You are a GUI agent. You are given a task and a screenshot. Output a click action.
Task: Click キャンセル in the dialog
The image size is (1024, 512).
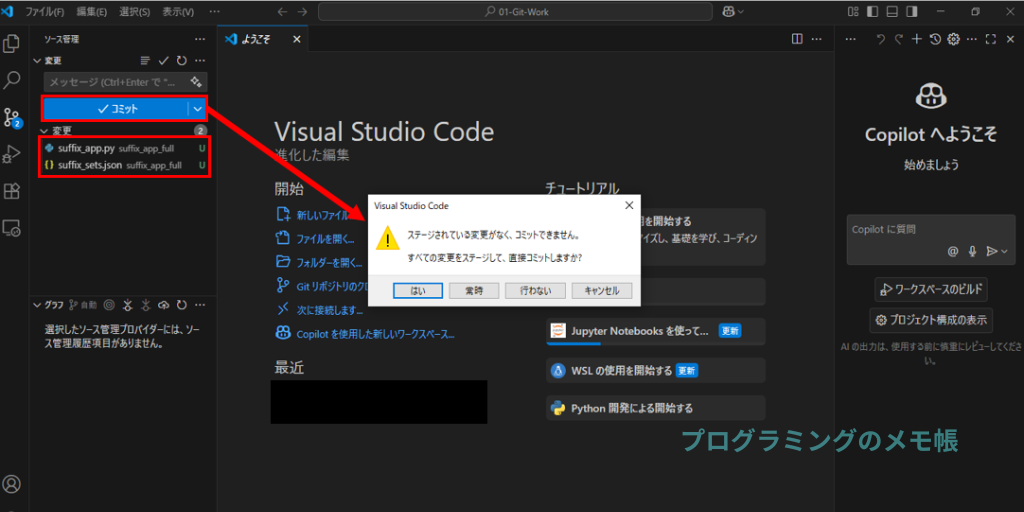[x=601, y=291]
